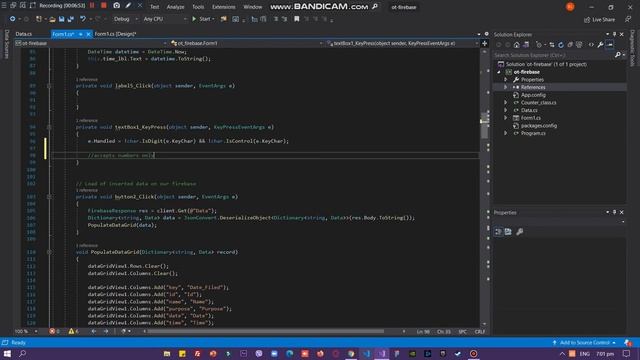This screenshot has height=360, width=640.
Task: Click Collapse All icon in Solution Explorer
Action: pos(570,45)
